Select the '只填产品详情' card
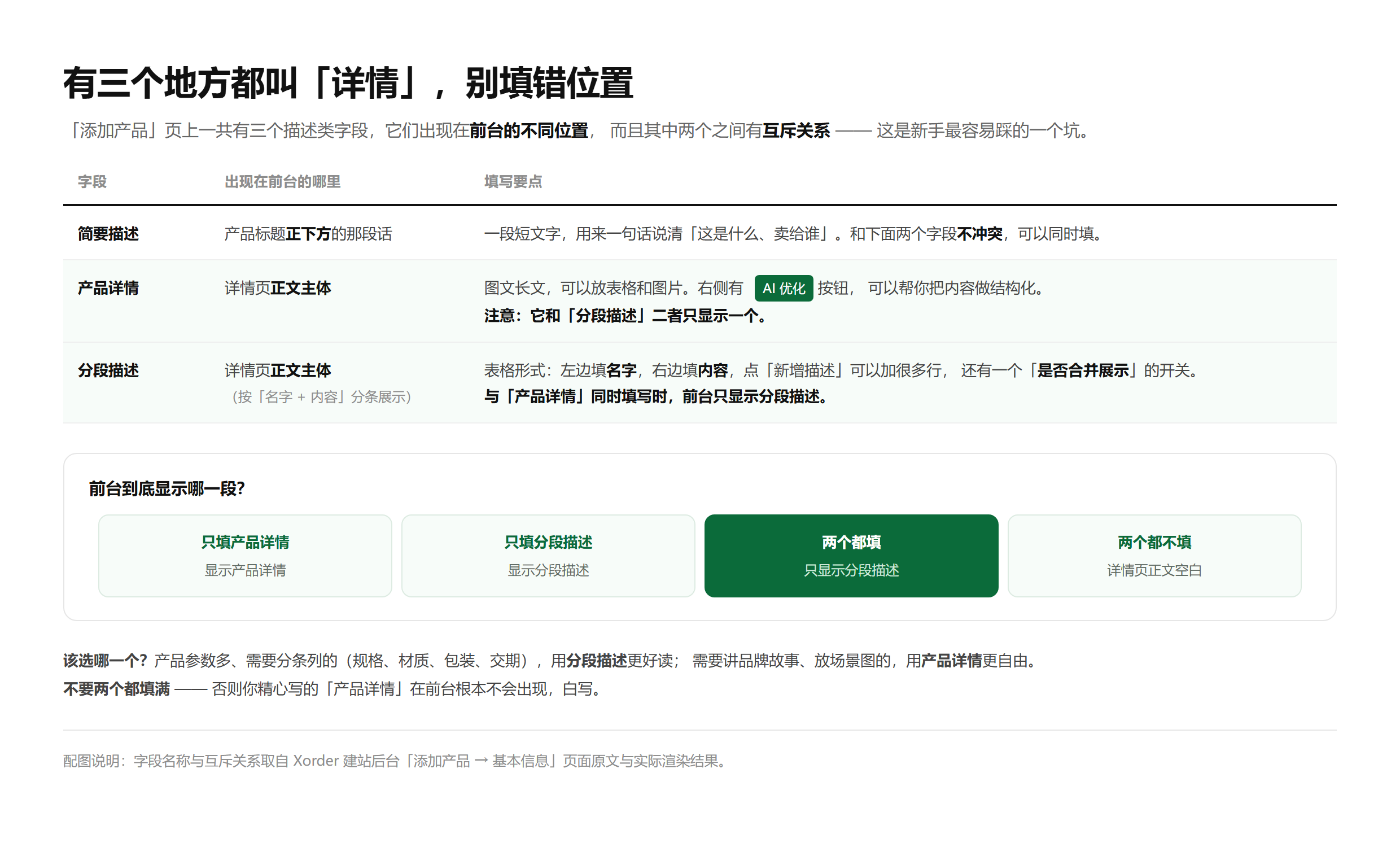 point(245,556)
